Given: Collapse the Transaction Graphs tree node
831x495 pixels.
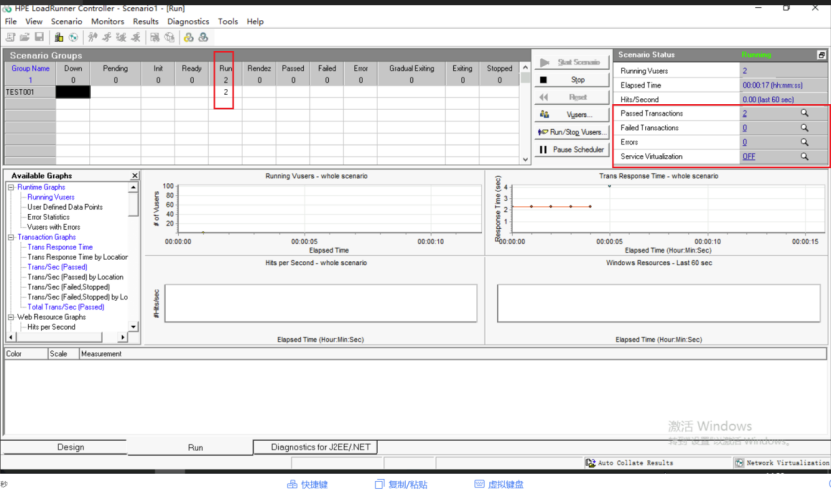Looking at the screenshot, I should [11, 237].
